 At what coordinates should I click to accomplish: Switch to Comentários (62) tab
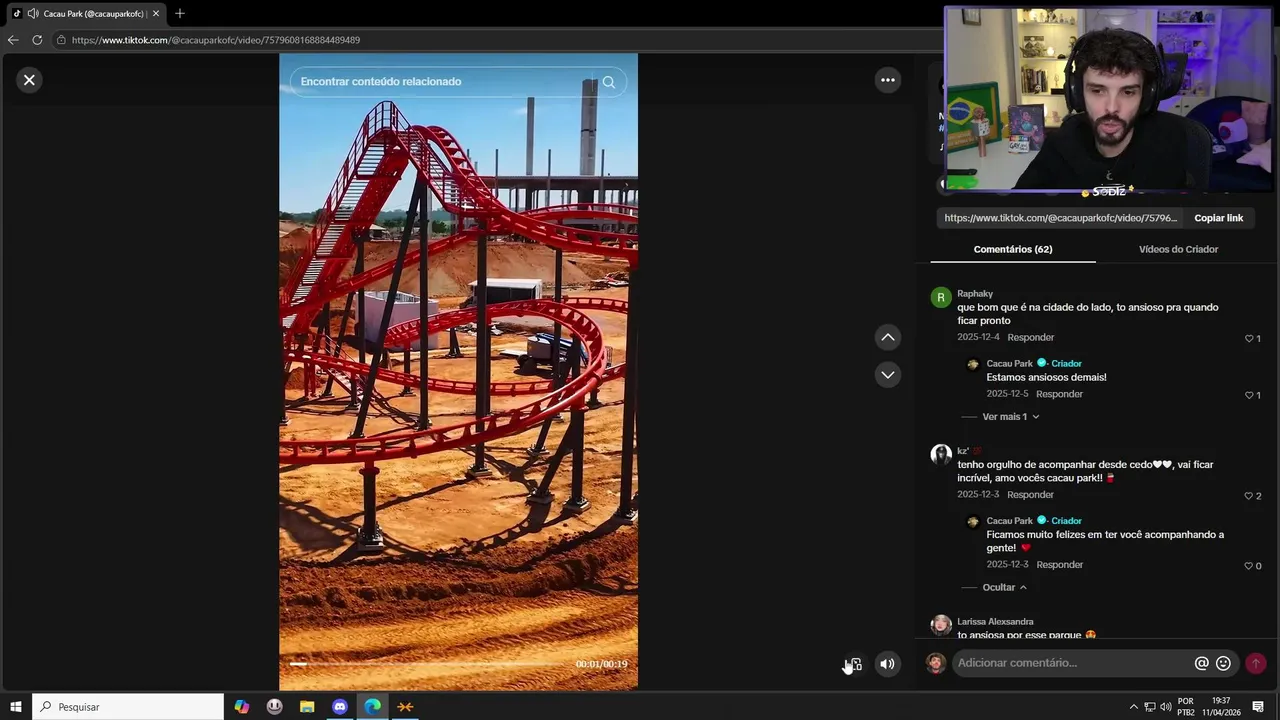1013,249
